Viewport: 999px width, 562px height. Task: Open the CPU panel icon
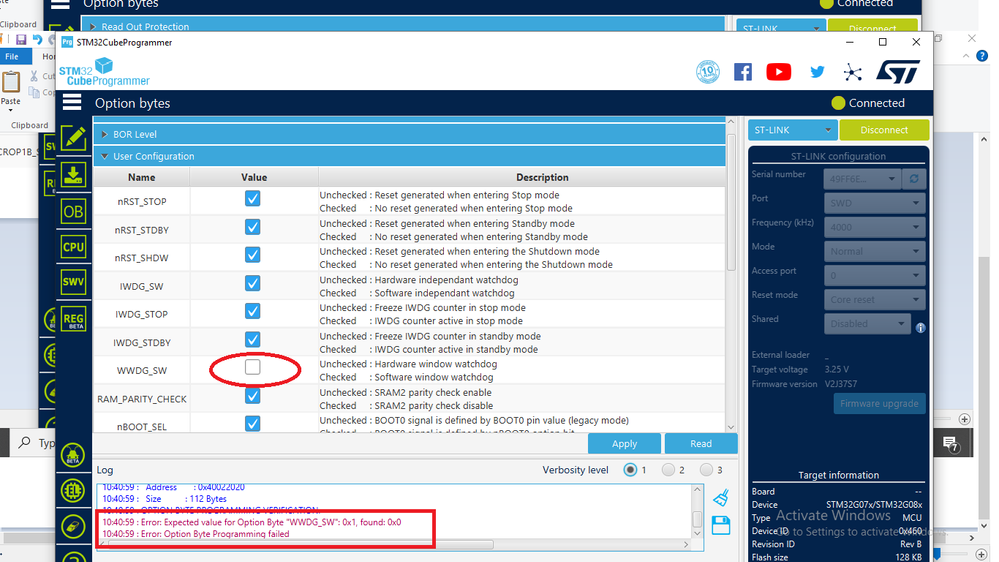pyautogui.click(x=73, y=247)
